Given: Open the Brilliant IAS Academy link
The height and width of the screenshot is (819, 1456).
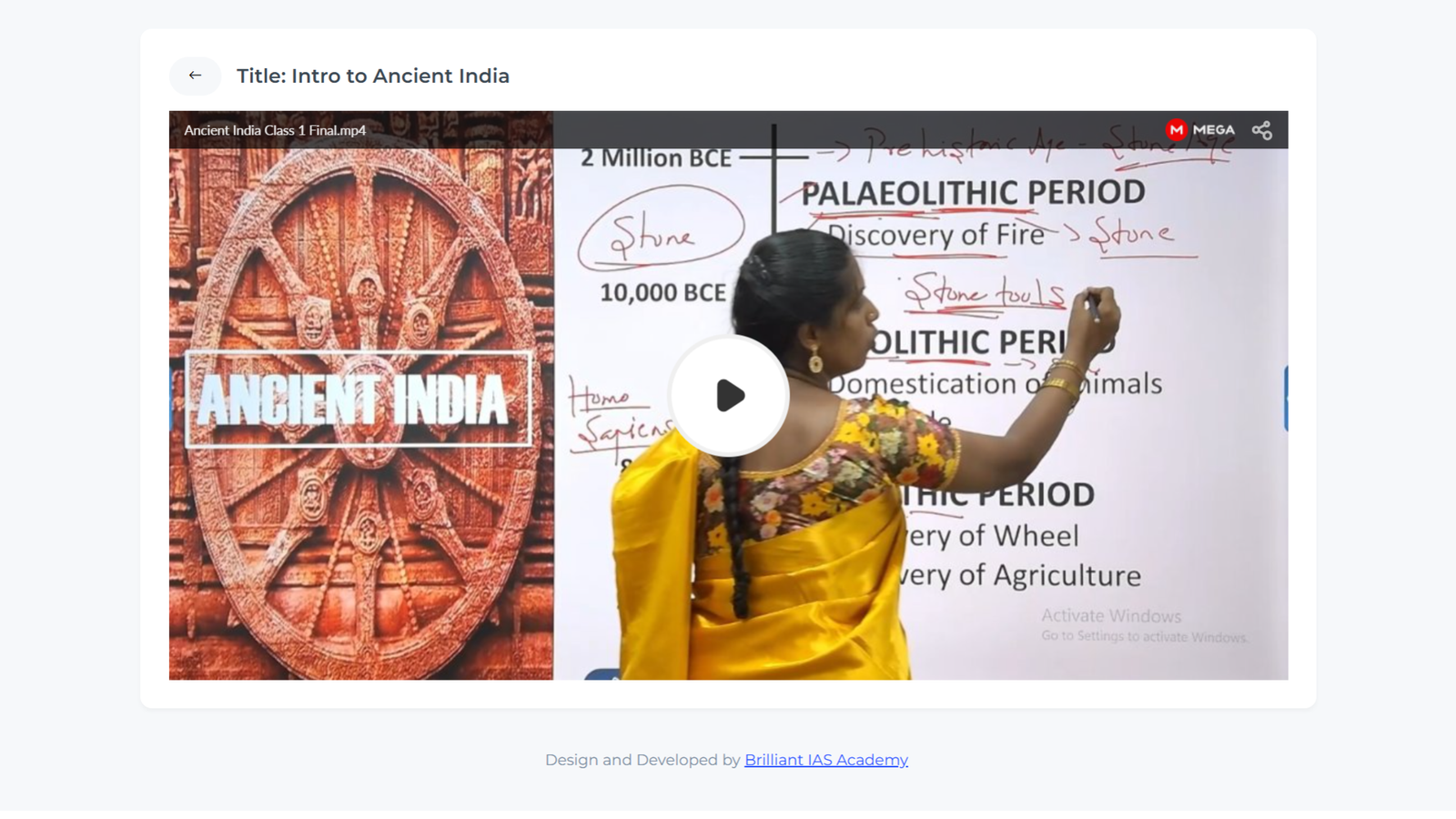Looking at the screenshot, I should pos(826,760).
